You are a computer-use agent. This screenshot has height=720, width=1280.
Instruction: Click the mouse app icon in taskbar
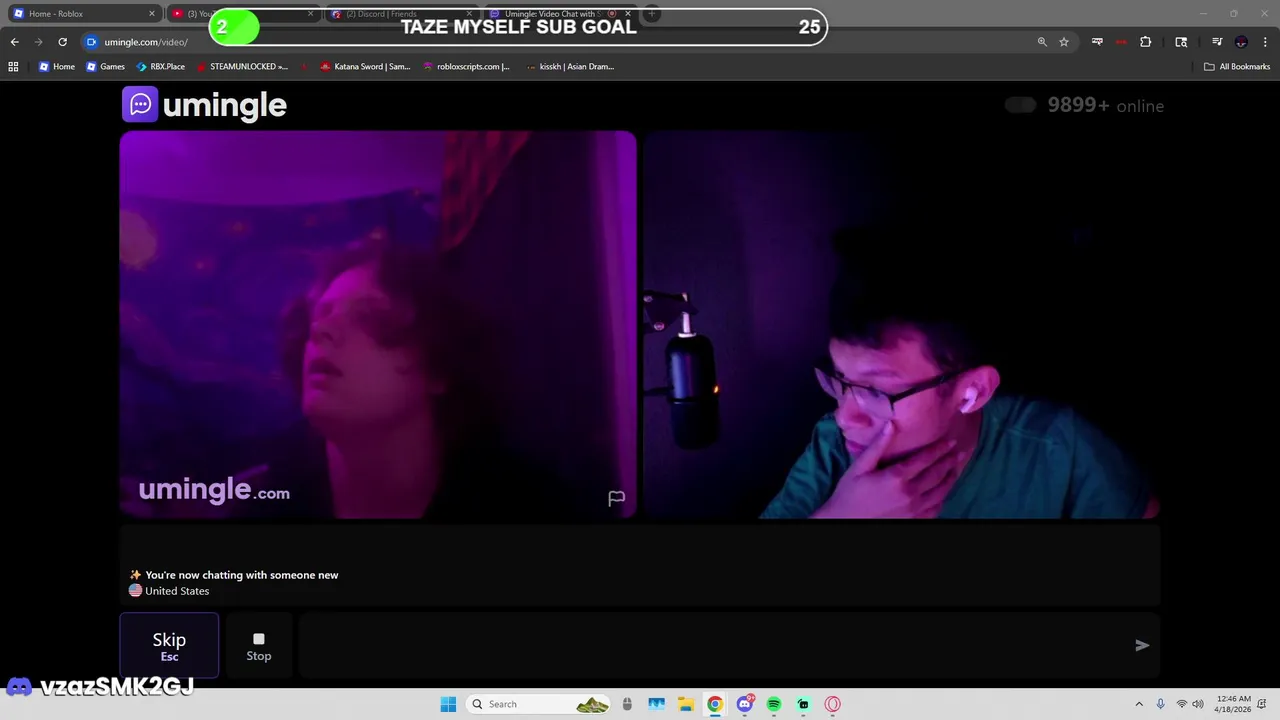tap(627, 704)
